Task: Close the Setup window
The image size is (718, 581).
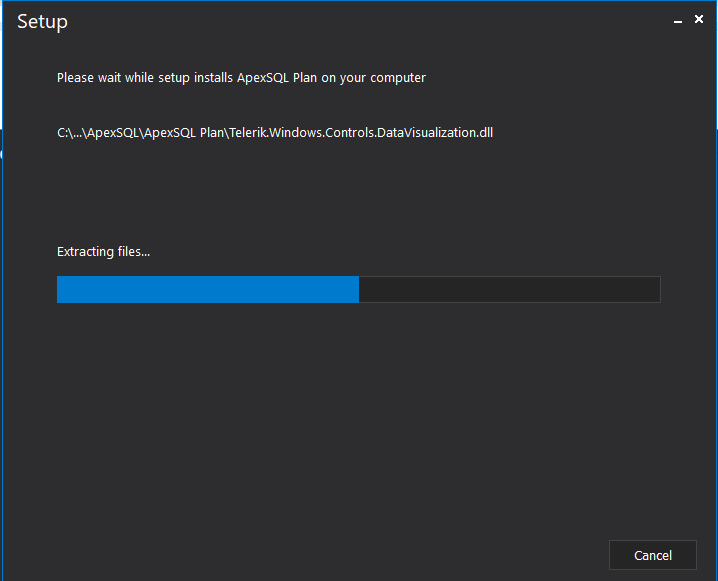Action: pos(699,19)
